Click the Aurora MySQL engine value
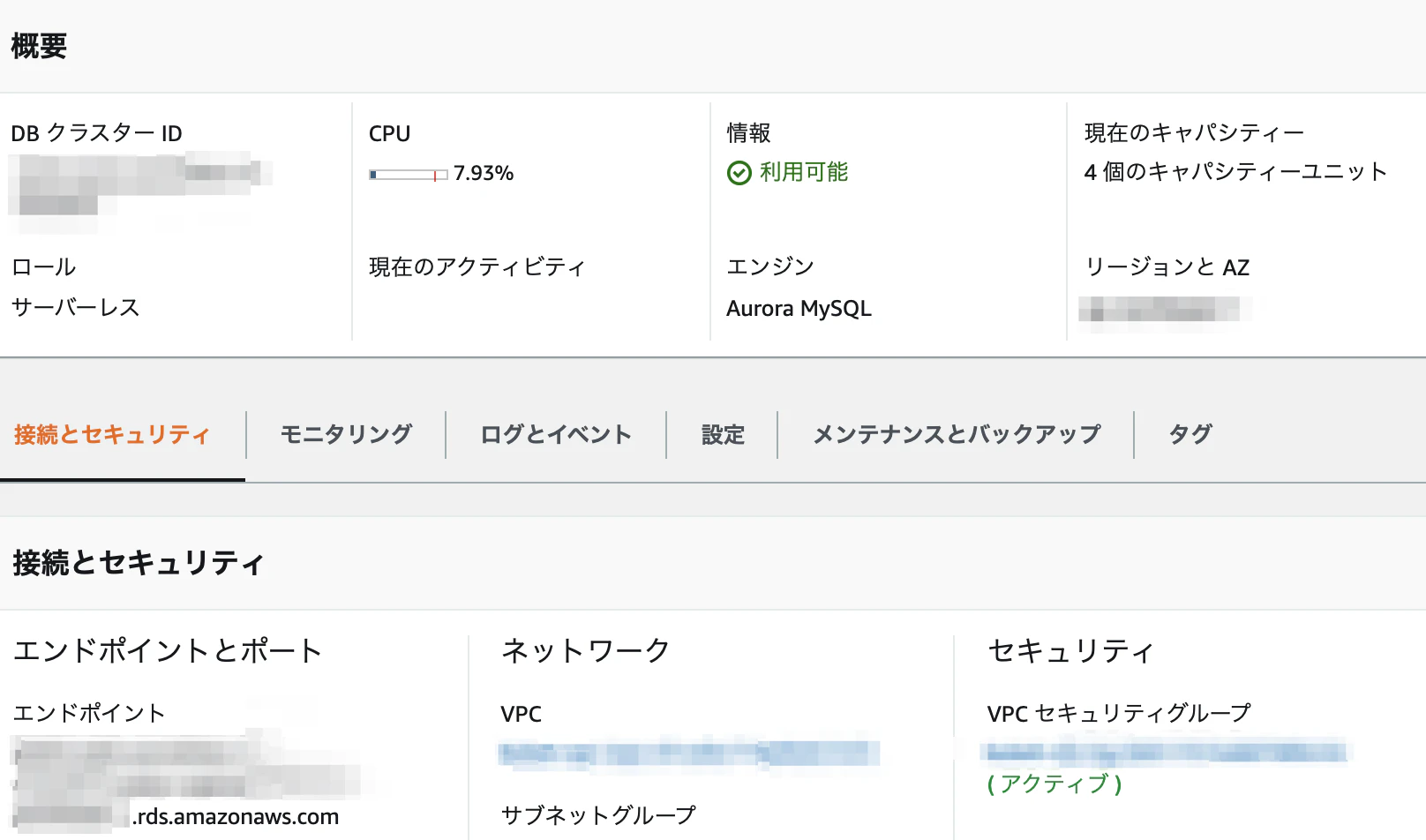Screen dimensions: 1426x840 [x=799, y=309]
